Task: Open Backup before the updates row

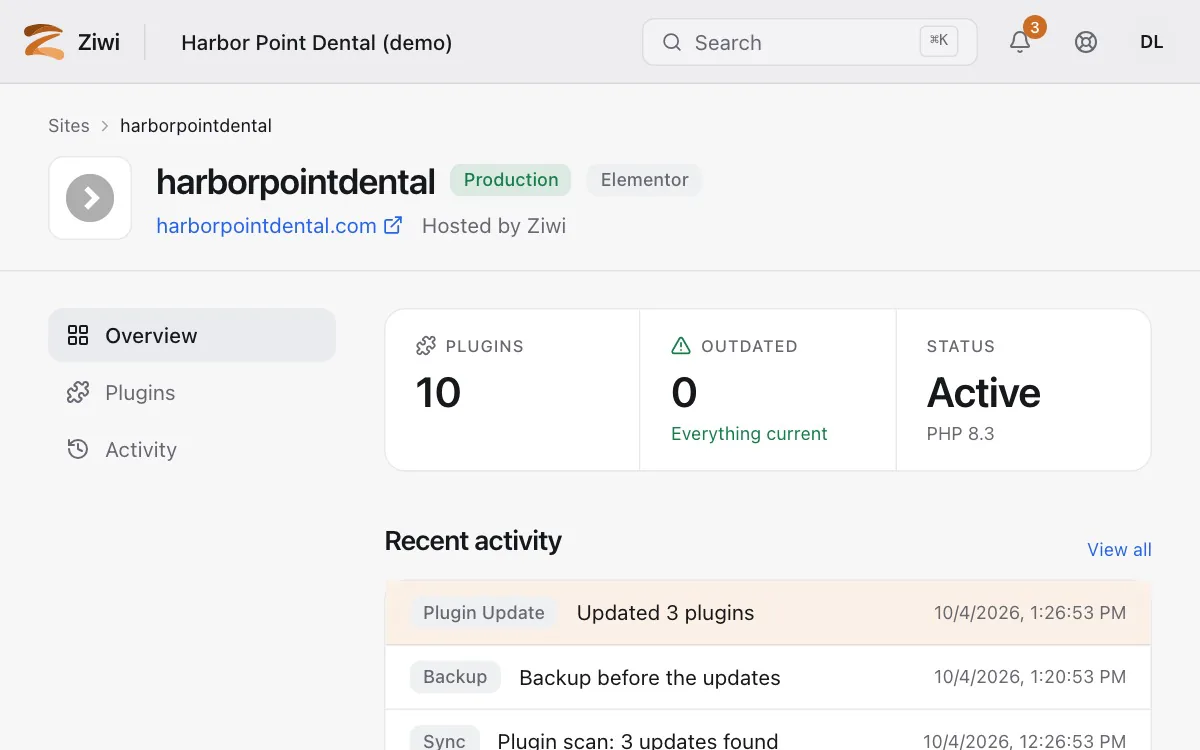Action: click(x=768, y=677)
